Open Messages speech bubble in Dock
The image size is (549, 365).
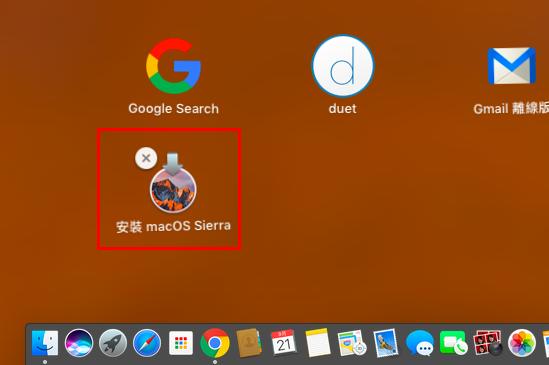point(419,343)
